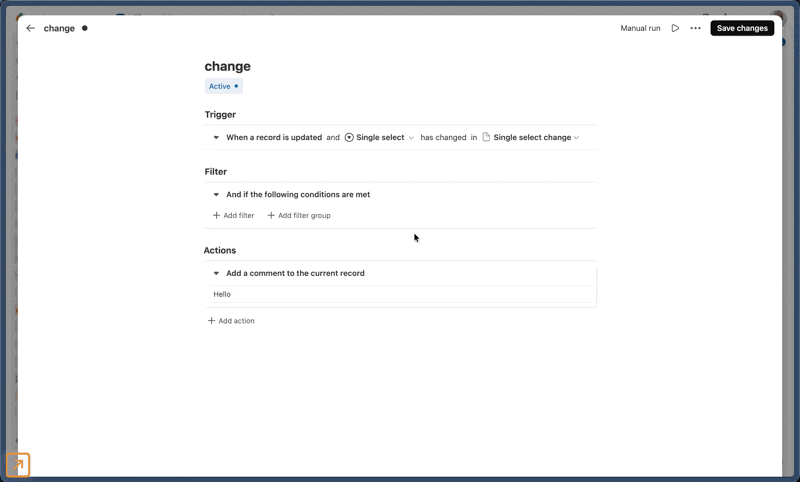Click the orange expand arrow icon at bottom-left

(x=18, y=465)
